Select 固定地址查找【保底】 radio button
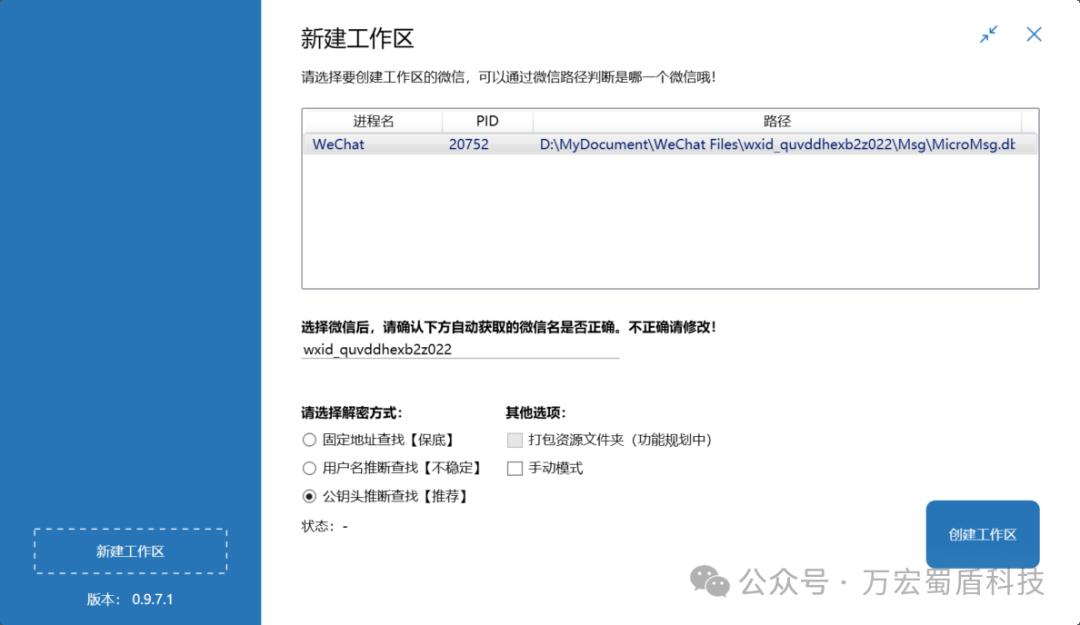The height and width of the screenshot is (625, 1080). point(309,440)
